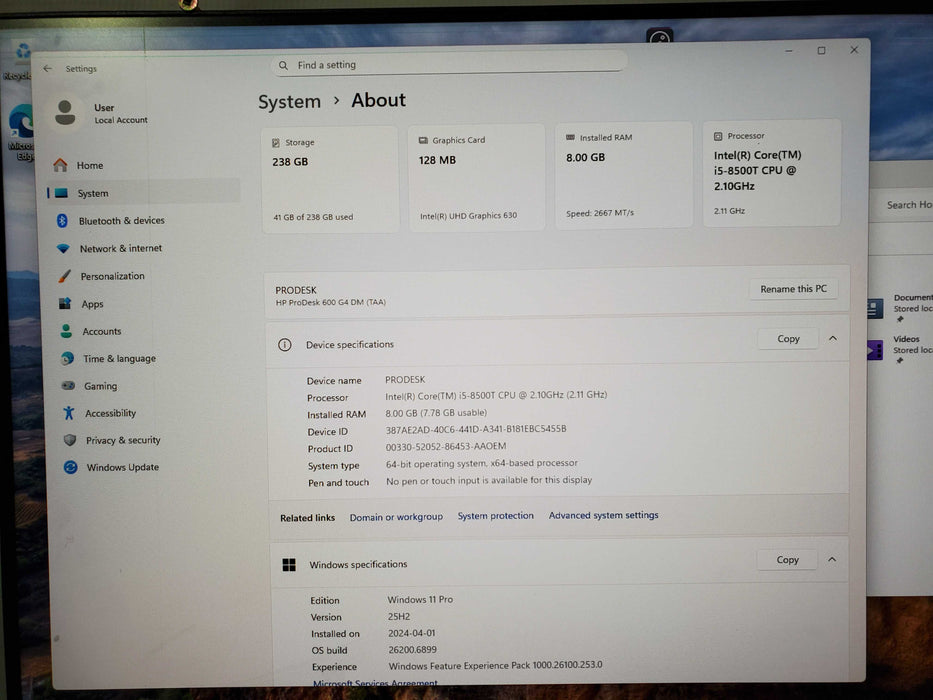Viewport: 933px width, 700px height.
Task: Click the back arrow in Settings
Action: (48, 68)
